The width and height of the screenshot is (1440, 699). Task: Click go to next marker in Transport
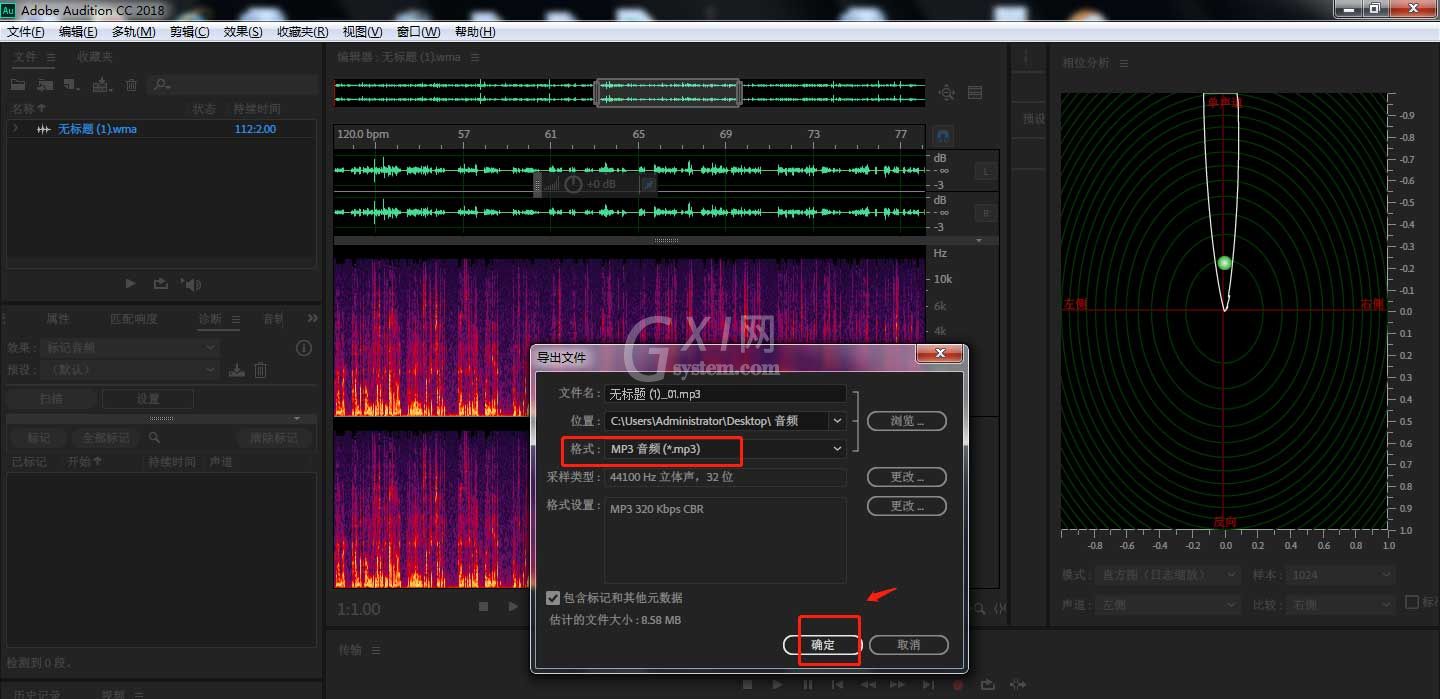coord(928,685)
